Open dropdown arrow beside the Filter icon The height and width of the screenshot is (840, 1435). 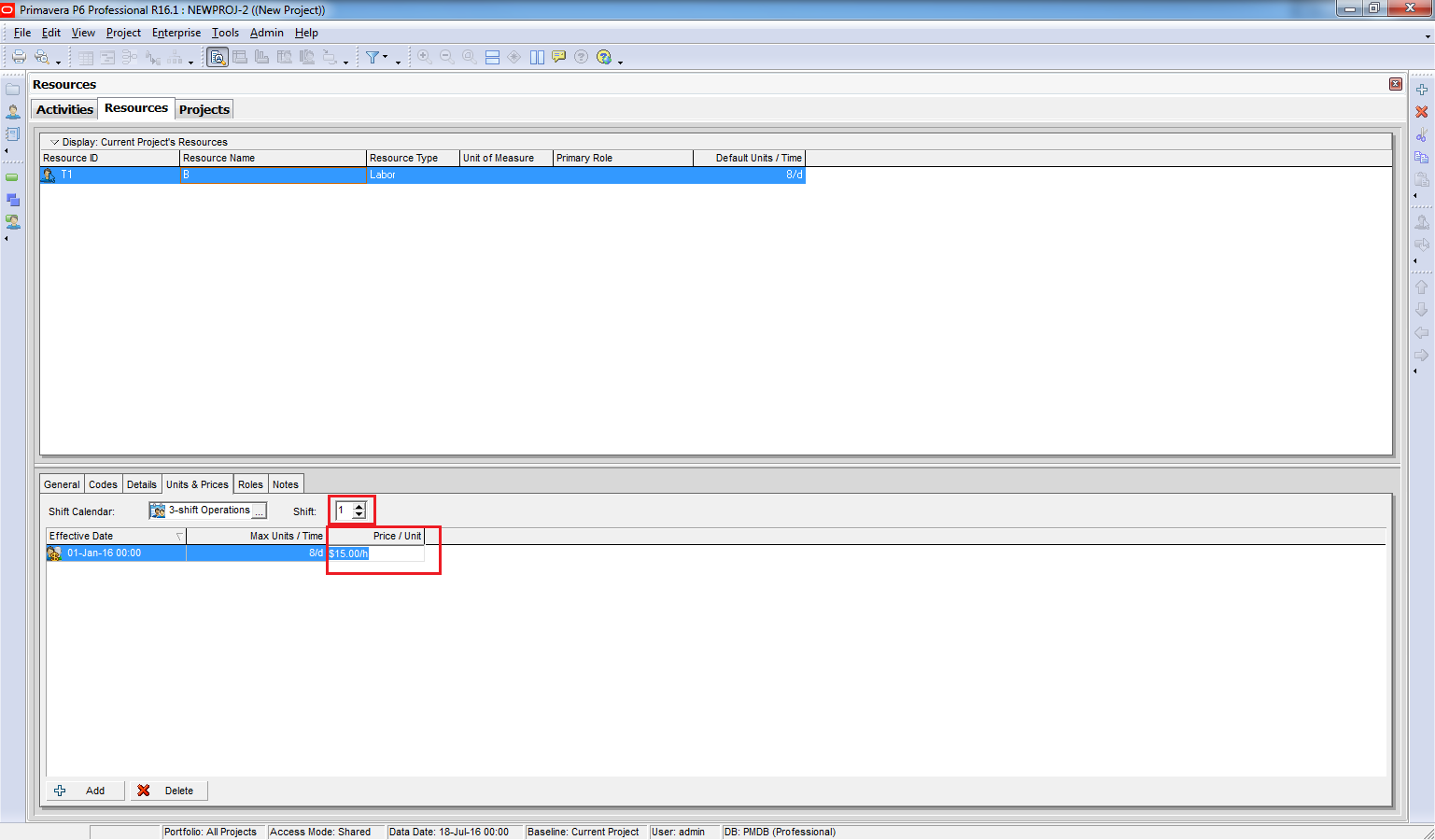coord(386,57)
